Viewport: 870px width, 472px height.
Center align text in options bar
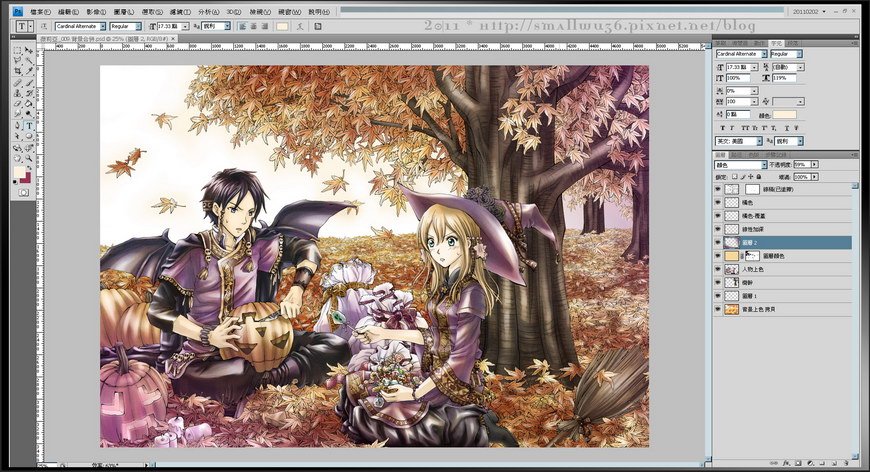click(254, 26)
